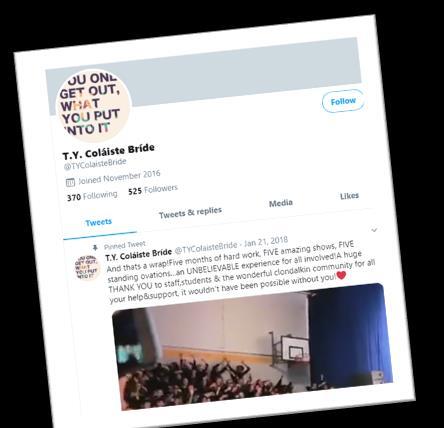The width and height of the screenshot is (444, 428).
Task: Expand the tweet options chevron menu
Action: pos(374,230)
